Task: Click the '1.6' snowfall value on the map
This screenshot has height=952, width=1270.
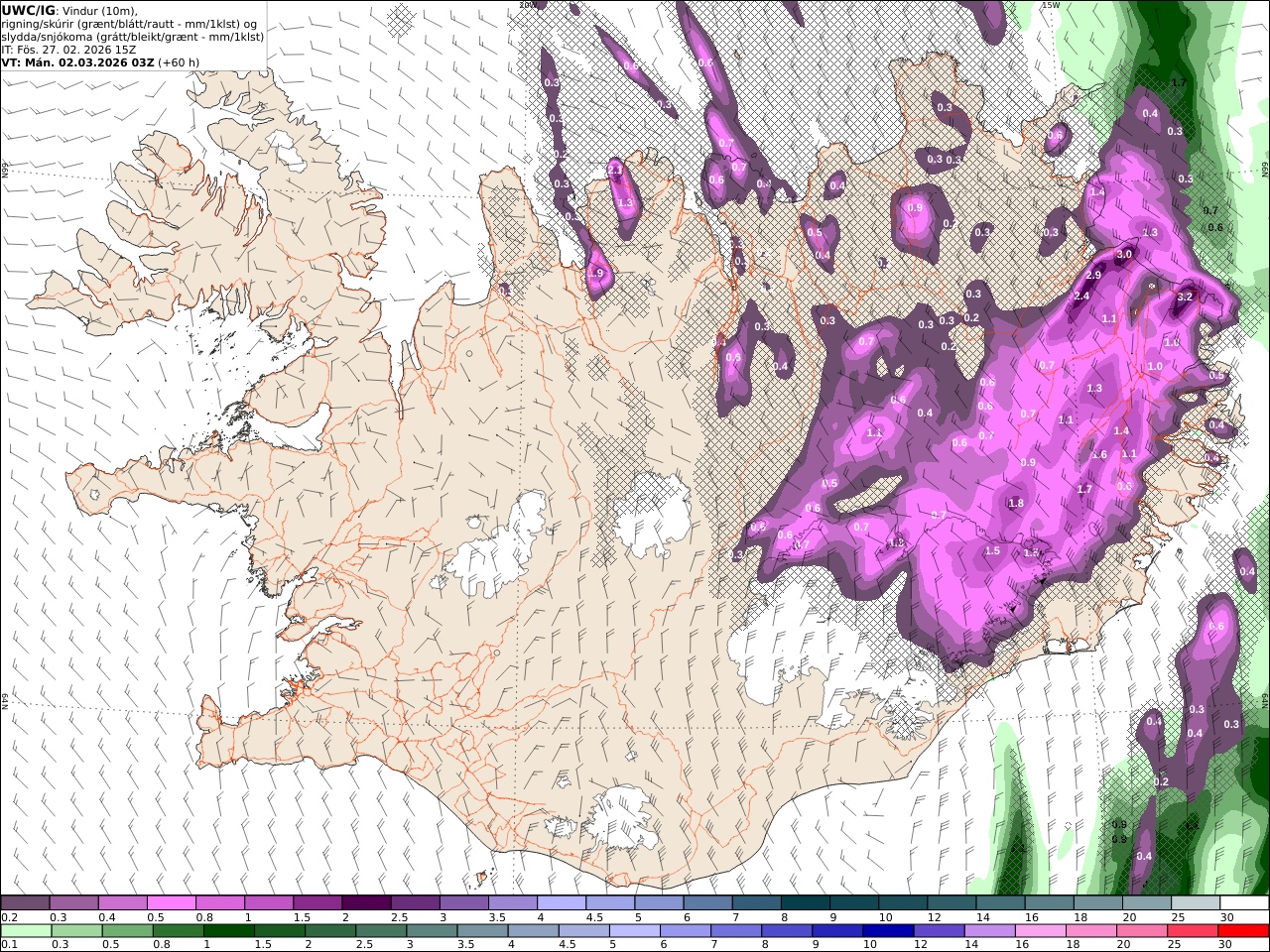Action: (1099, 454)
